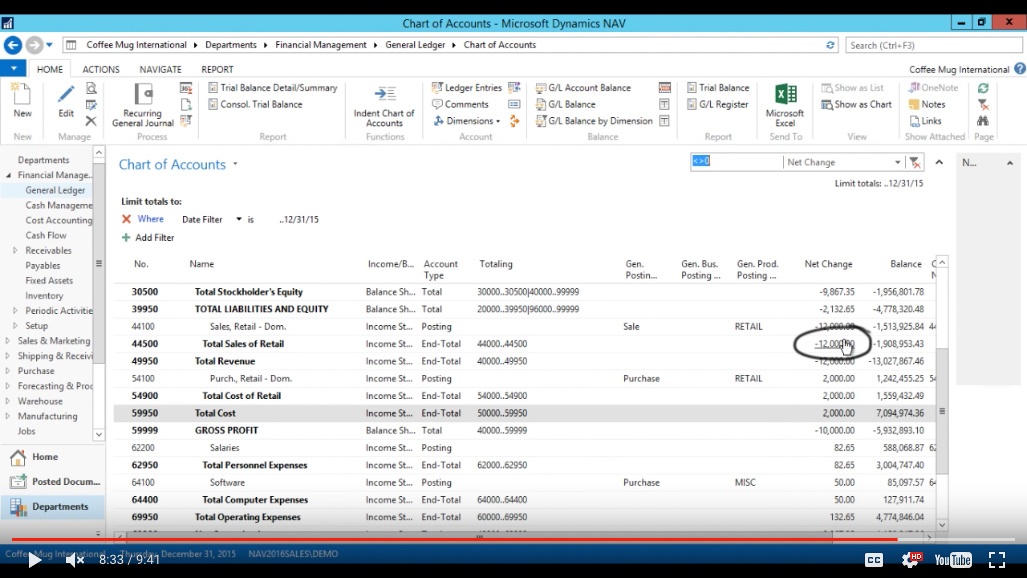Open Posted Documents navigation button
The image size is (1027, 578).
[52, 482]
